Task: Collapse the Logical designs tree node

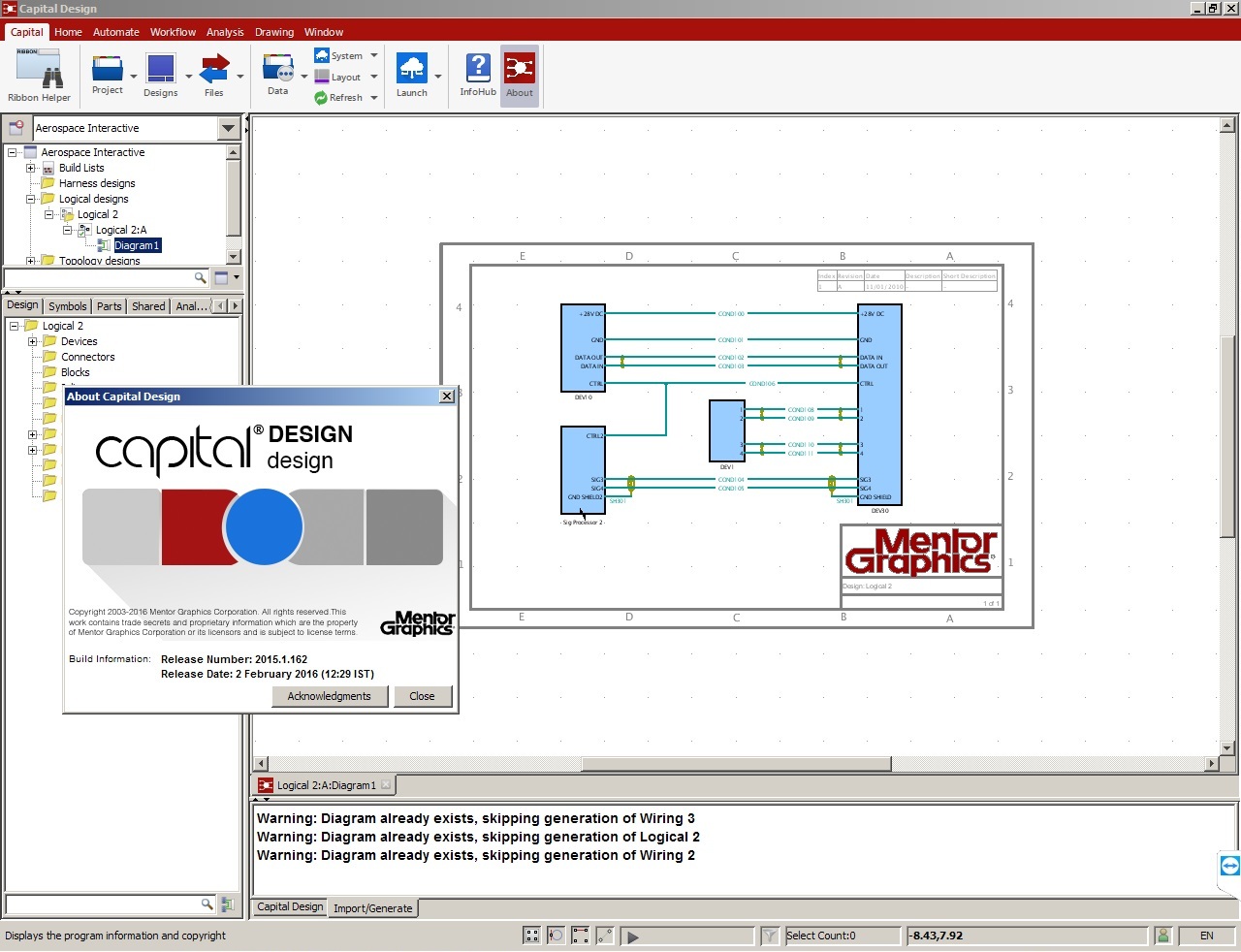Action: click(31, 199)
